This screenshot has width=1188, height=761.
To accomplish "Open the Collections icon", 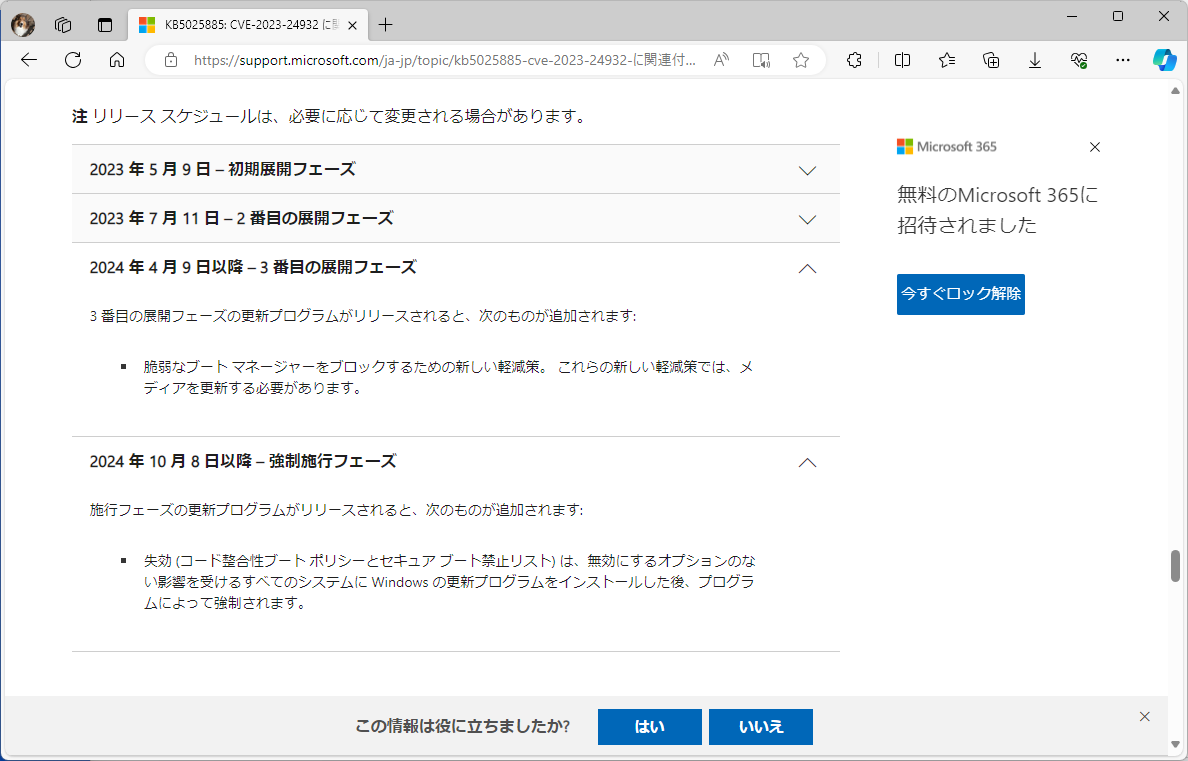I will tap(990, 60).
